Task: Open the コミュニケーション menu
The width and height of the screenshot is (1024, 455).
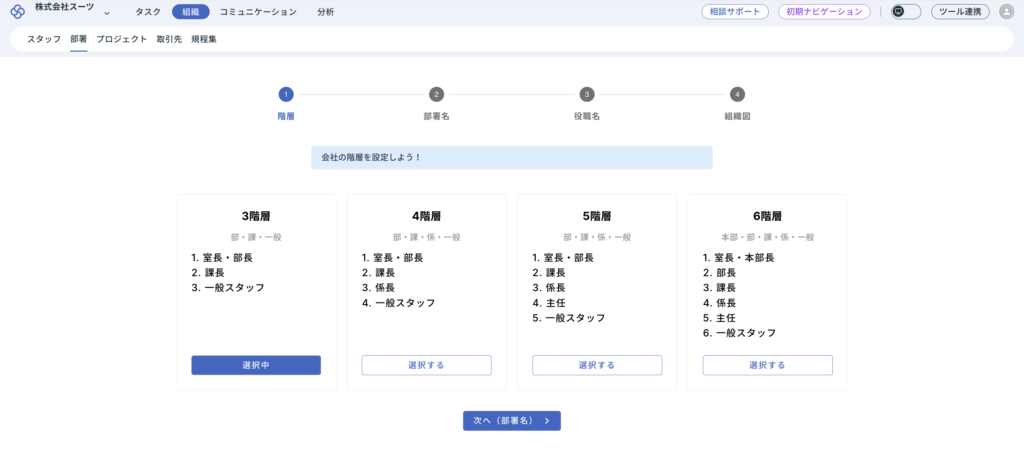Action: coord(258,12)
